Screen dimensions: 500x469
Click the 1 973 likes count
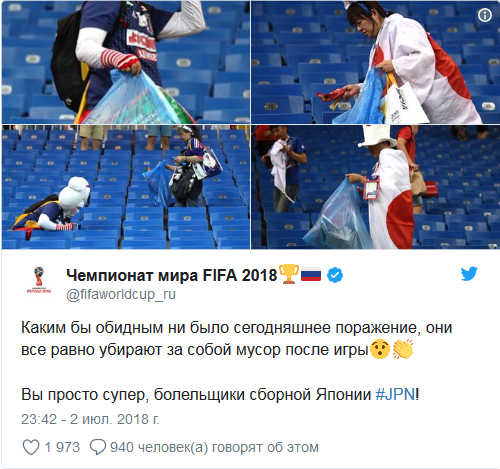point(62,447)
